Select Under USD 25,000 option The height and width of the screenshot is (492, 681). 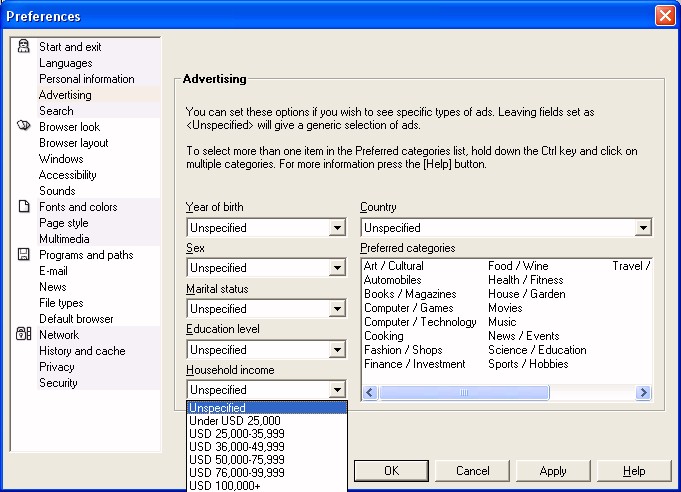tap(235, 421)
